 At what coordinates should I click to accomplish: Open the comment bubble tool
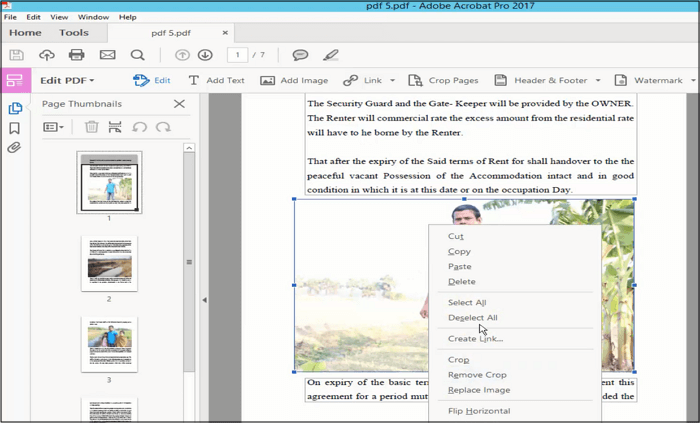pyautogui.click(x=299, y=55)
